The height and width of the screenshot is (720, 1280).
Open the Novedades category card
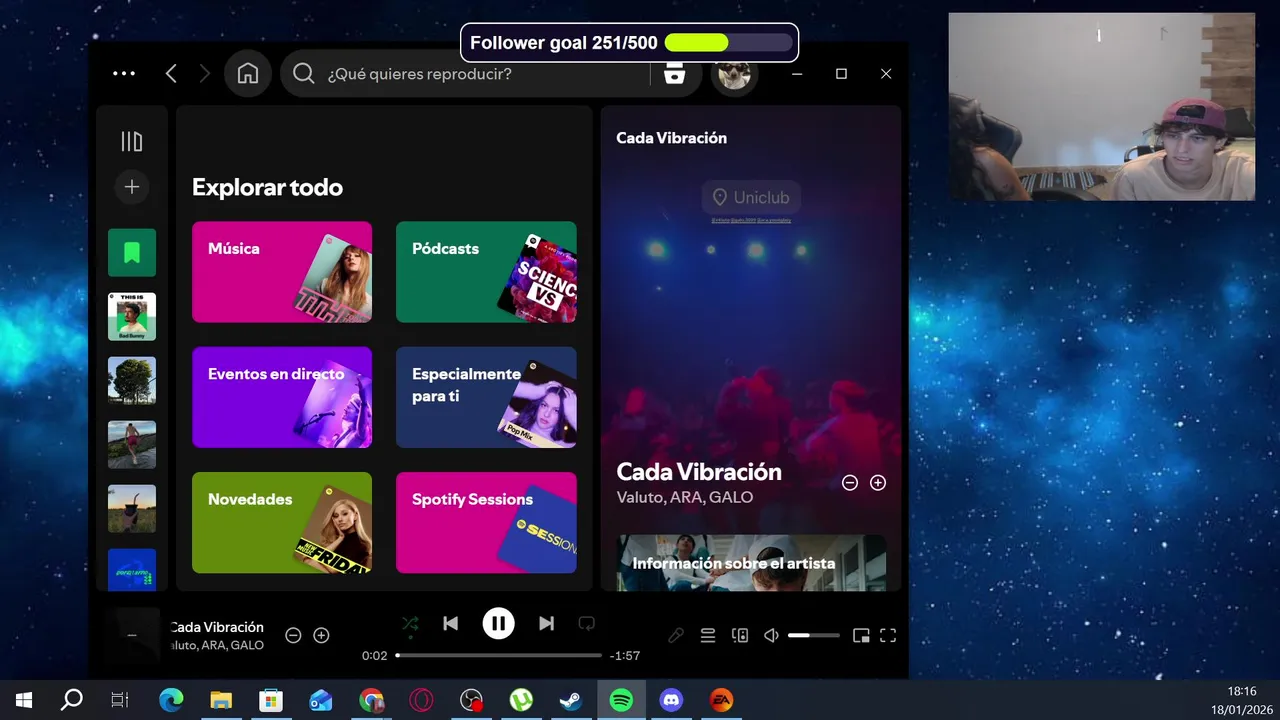coord(282,522)
